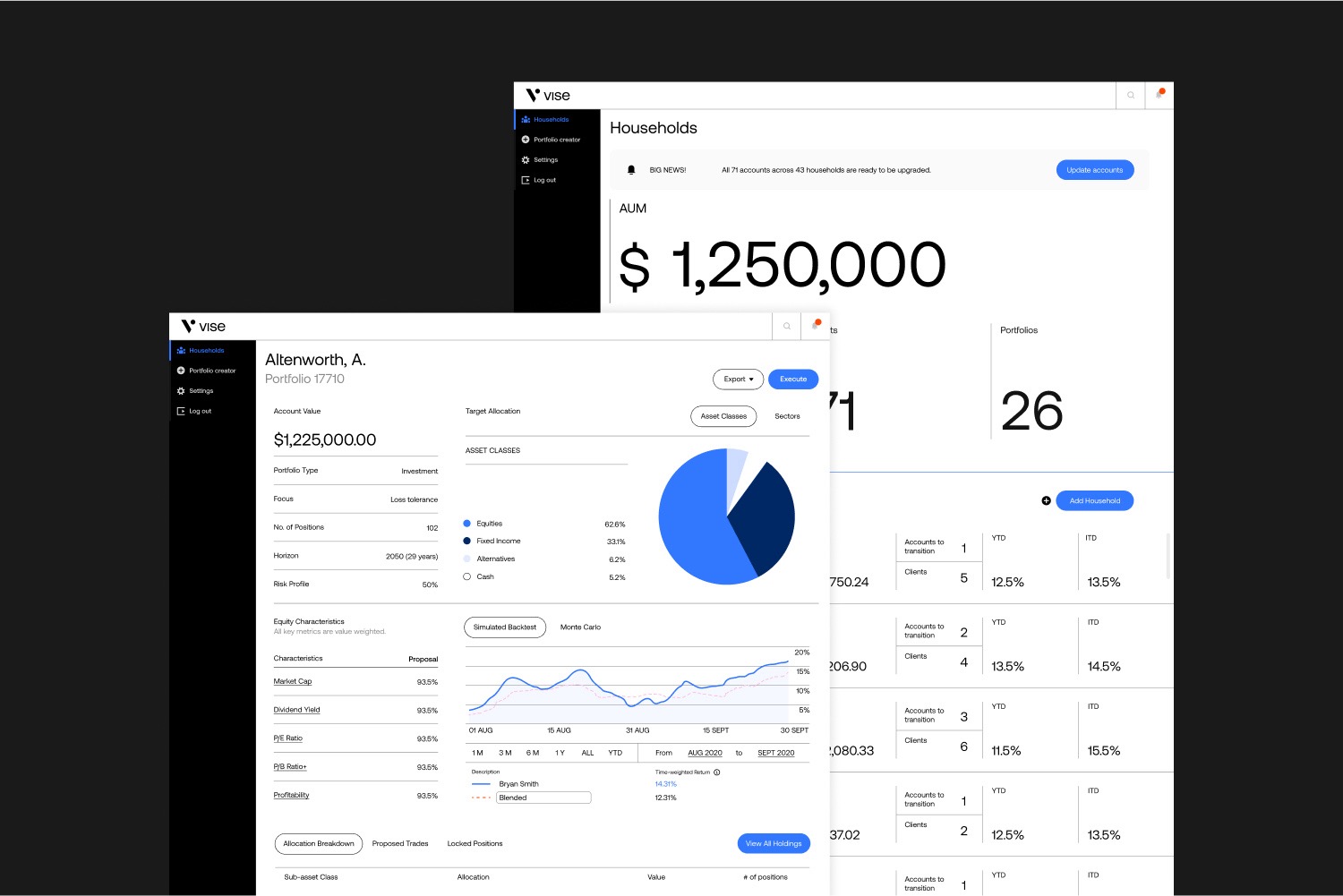Click the black plus icon beside Add Household
This screenshot has width=1343, height=896.
click(1046, 500)
